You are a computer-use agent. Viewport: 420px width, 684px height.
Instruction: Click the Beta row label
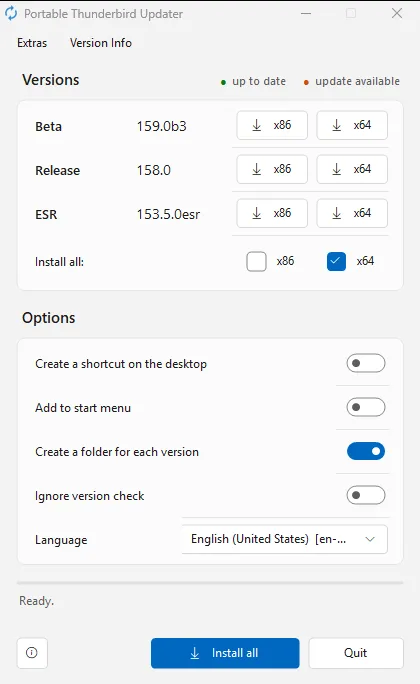click(x=48, y=127)
